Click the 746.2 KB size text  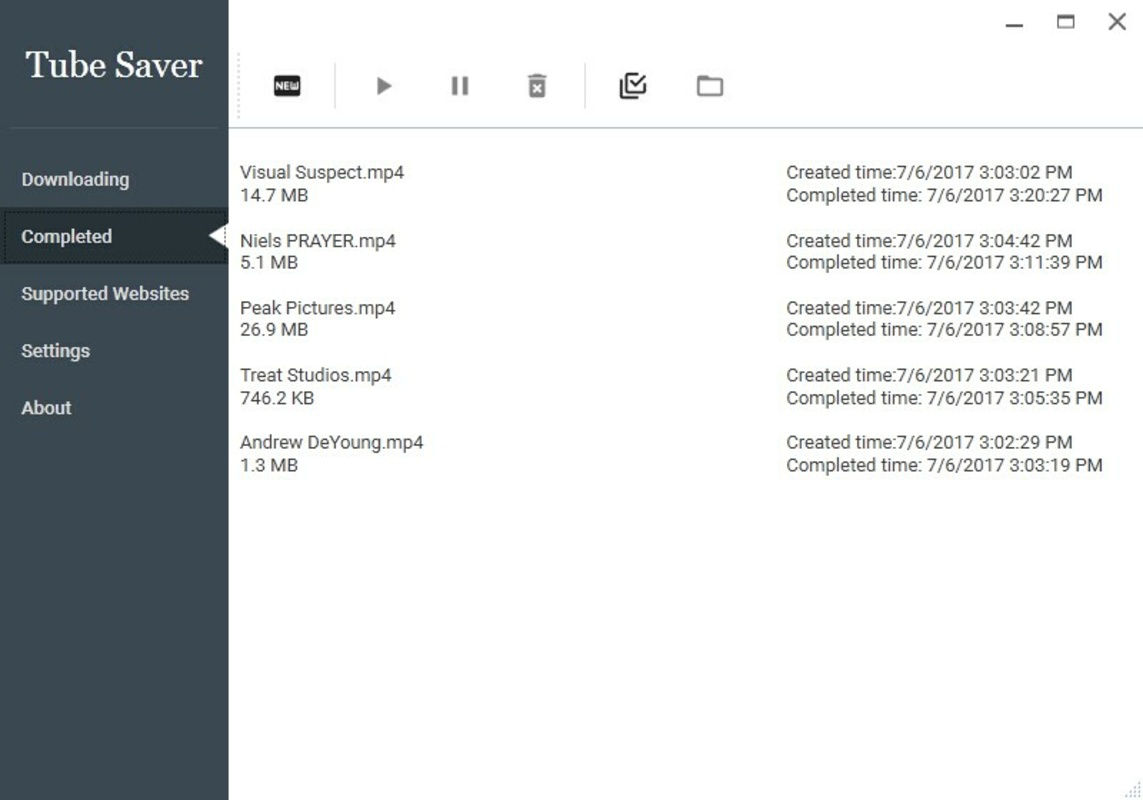tap(277, 398)
